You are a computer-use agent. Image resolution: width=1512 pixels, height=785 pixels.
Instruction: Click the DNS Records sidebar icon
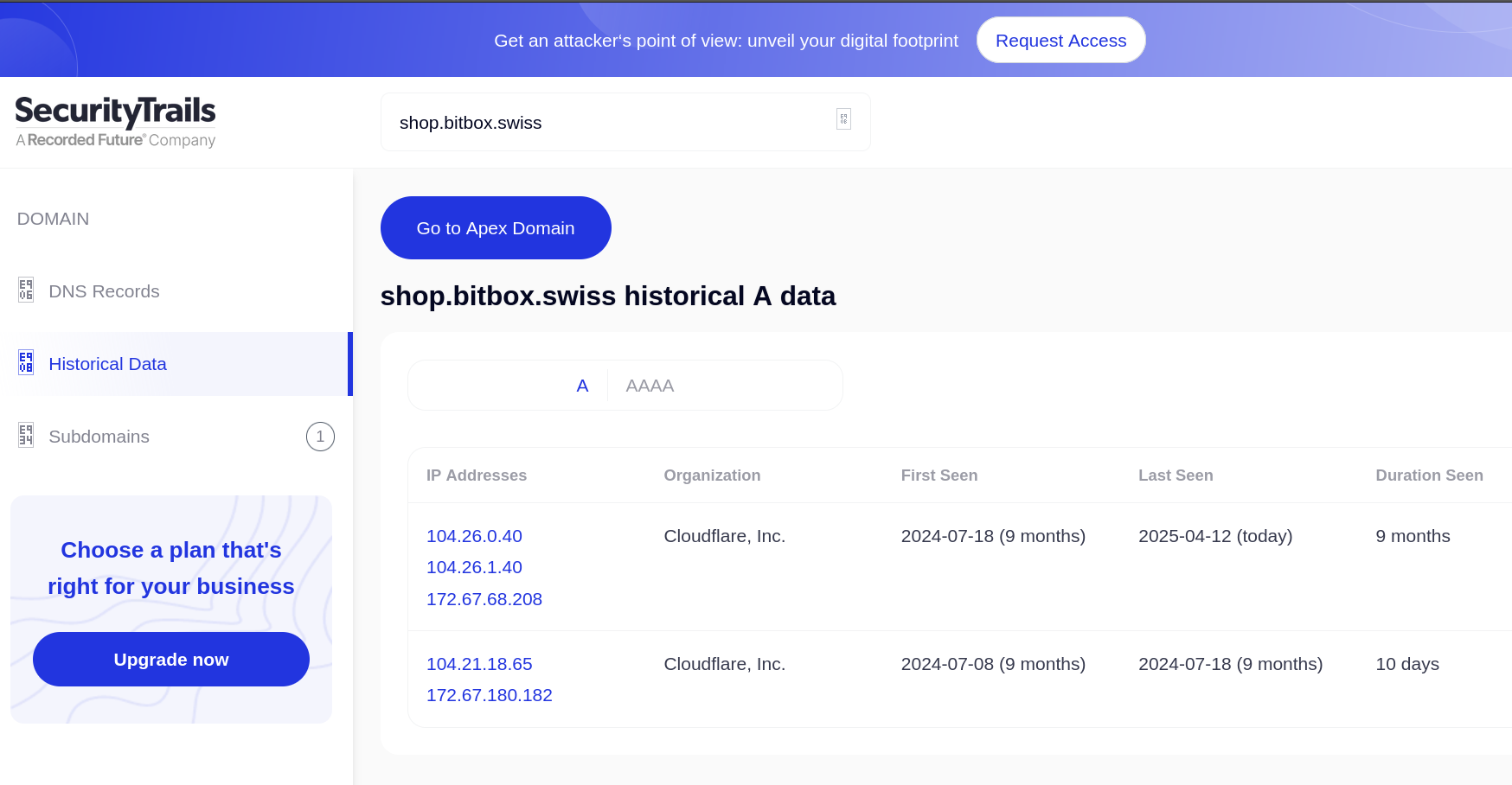(x=26, y=290)
